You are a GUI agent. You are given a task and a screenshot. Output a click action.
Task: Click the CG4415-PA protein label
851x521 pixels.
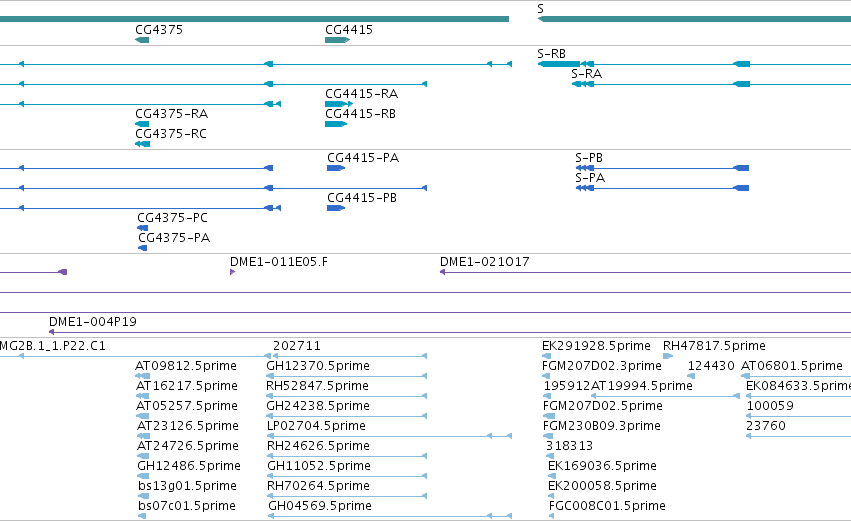[x=363, y=158]
